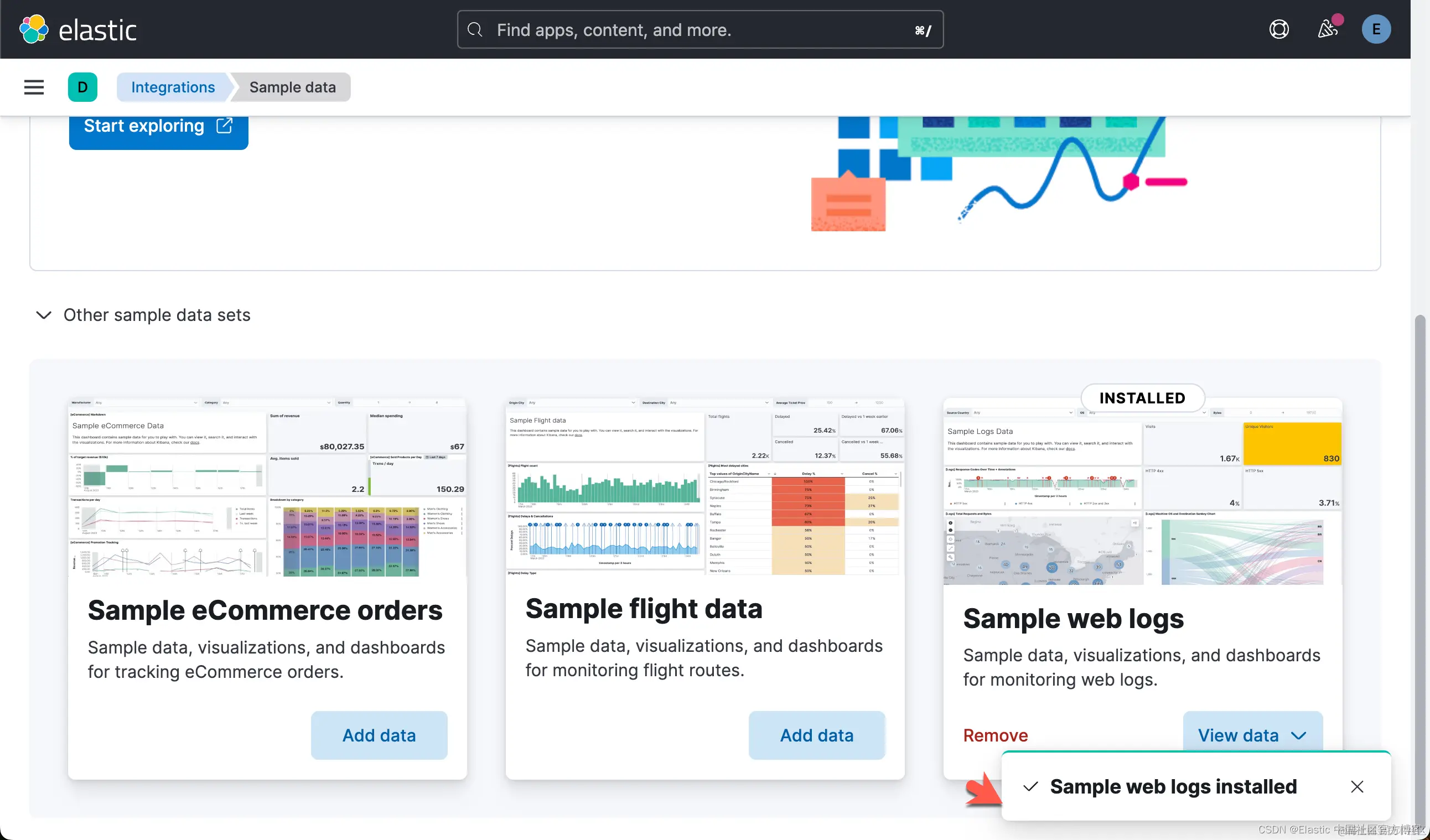
Task: Add data for Sample eCommerce orders
Action: click(x=379, y=735)
